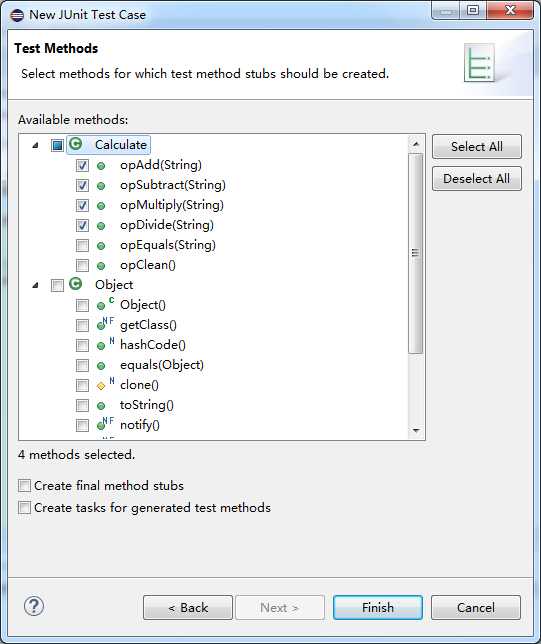Select the opEquals(String) row text

(x=168, y=245)
